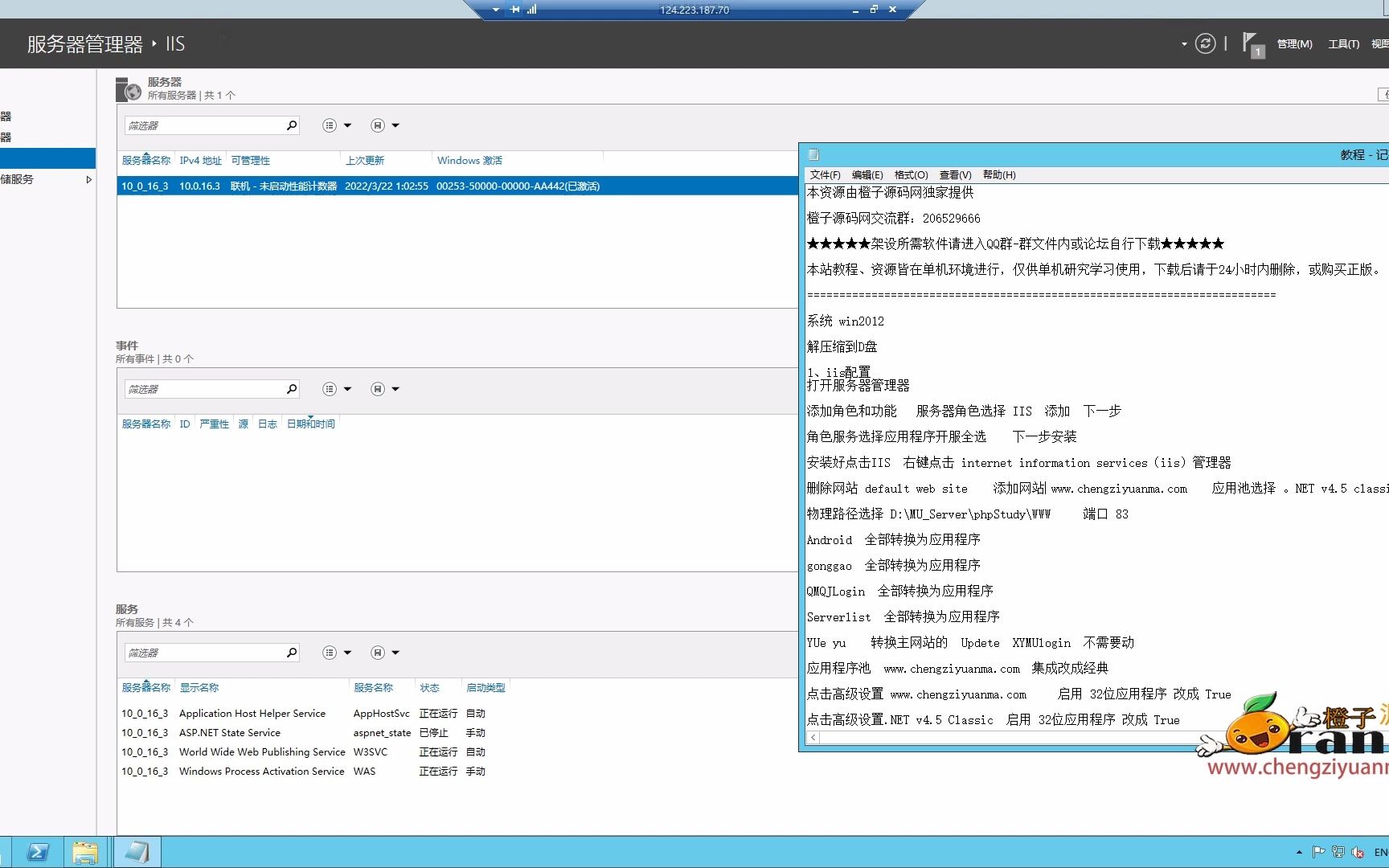Expand the 储服务 sidebar item arrow
1389x868 pixels.
click(88, 180)
